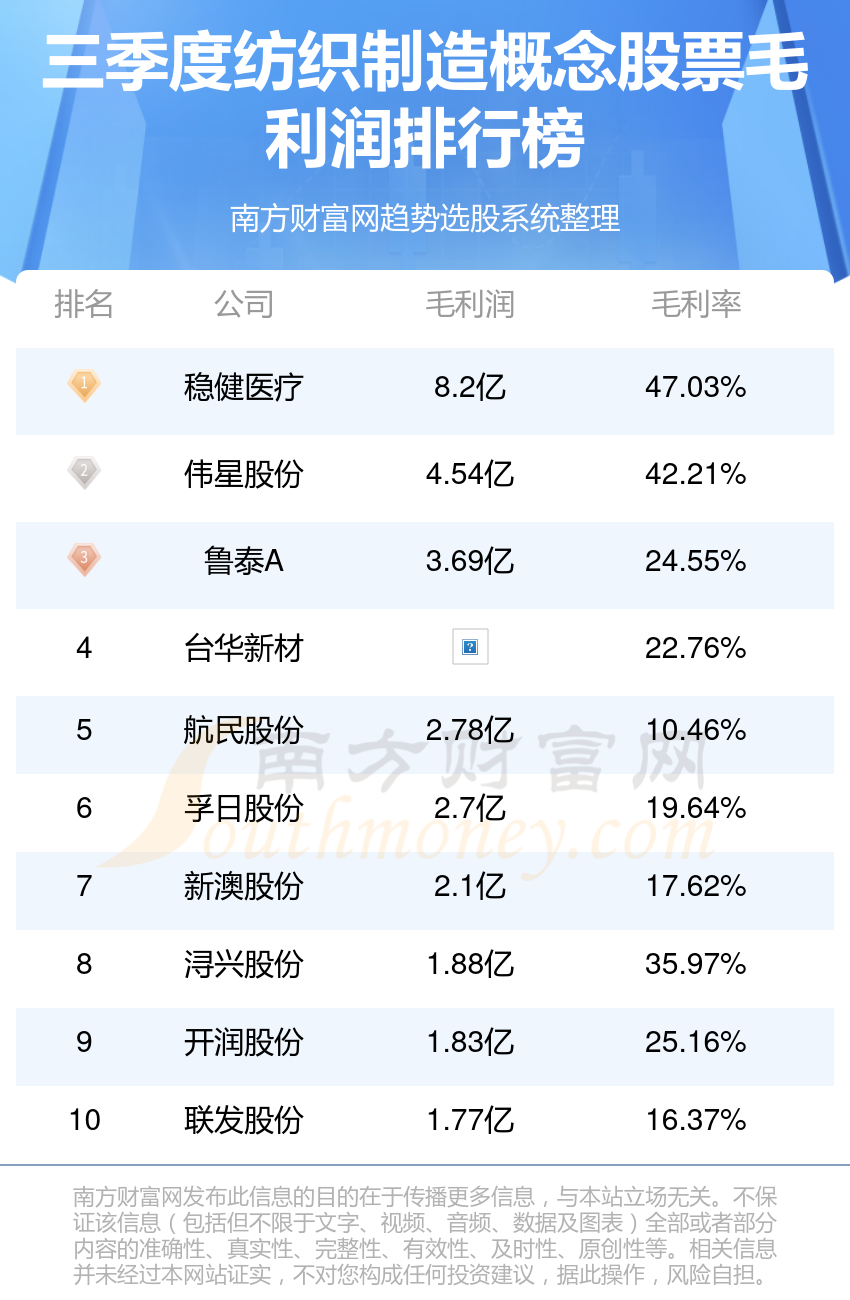Screen dimensions: 850x1300
Task: Click the 35.97% gross margin of 浔兴股份
Action: pos(696,964)
